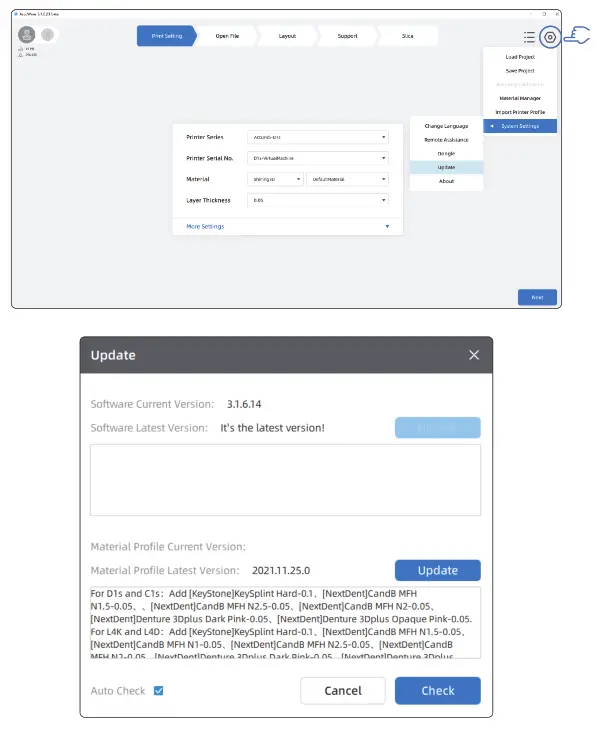Screen dimensions: 600x734
Task: Open Material Manager from the menu
Action: click(x=520, y=98)
